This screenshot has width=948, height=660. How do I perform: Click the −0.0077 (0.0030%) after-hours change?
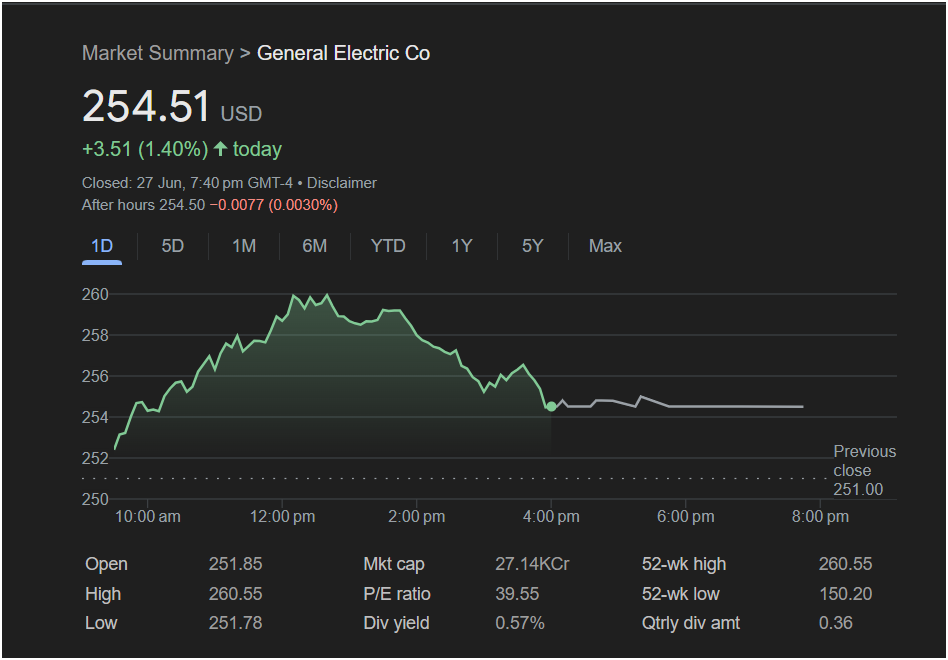click(x=274, y=205)
